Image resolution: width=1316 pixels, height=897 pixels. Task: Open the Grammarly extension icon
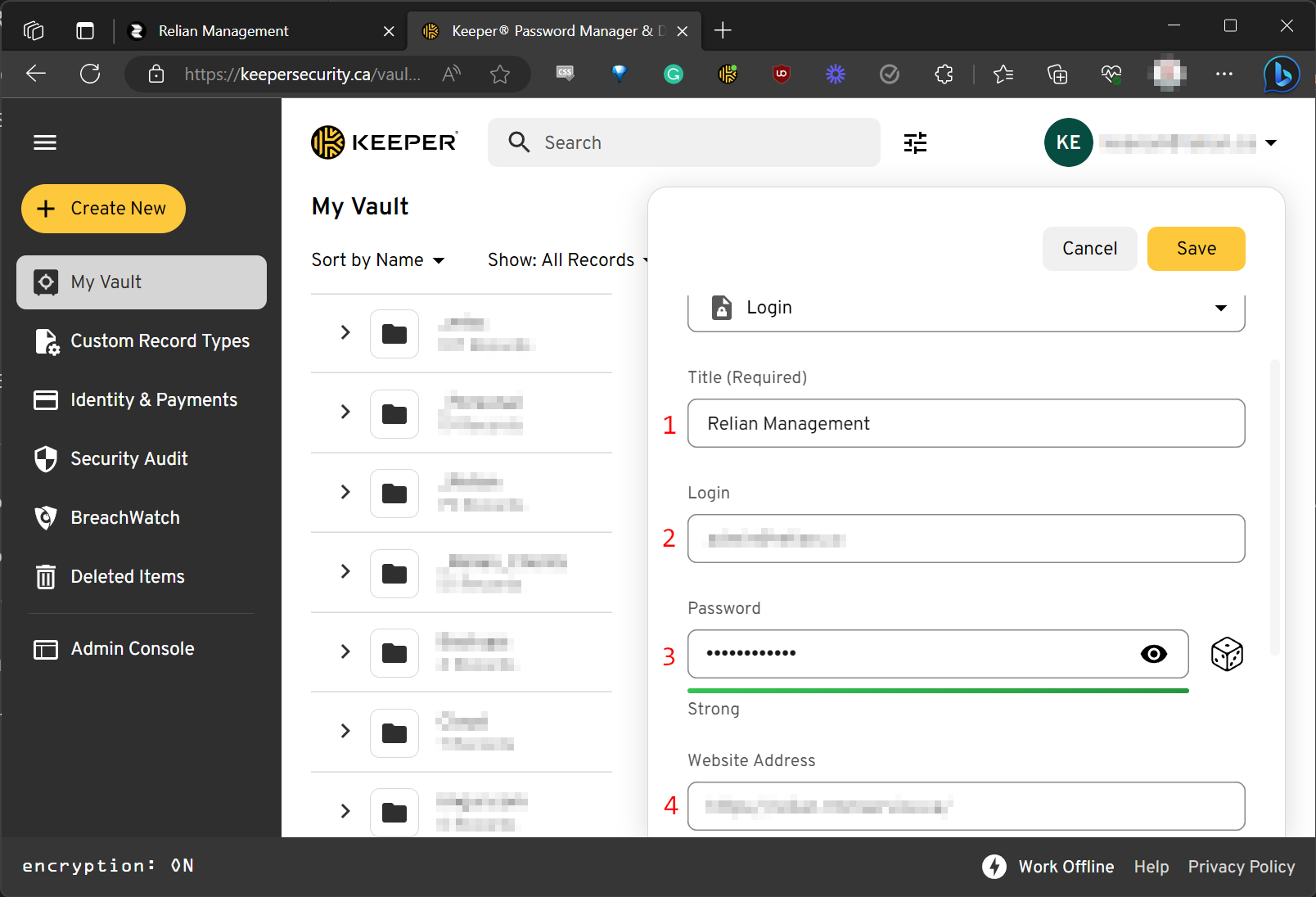tap(674, 74)
